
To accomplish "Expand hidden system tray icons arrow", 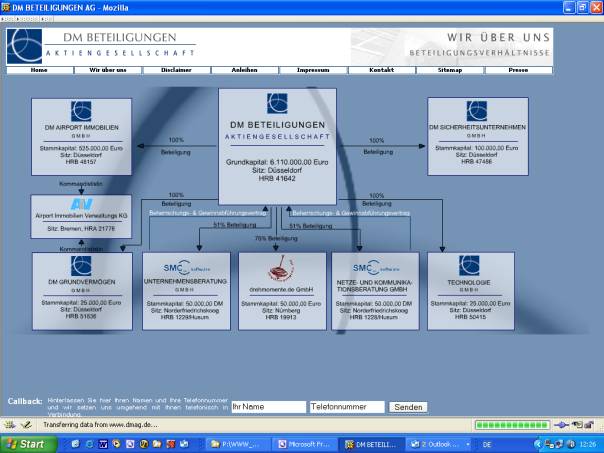I will click(538, 445).
